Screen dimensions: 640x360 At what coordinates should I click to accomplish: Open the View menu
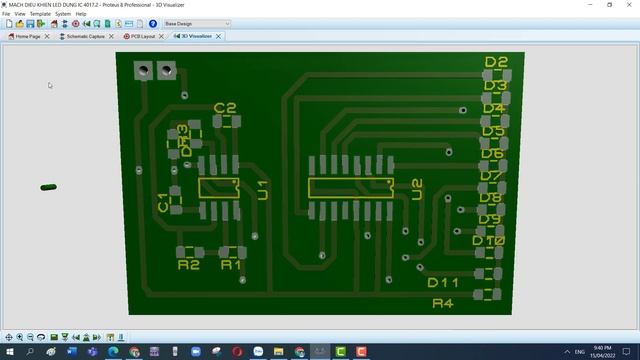click(x=20, y=14)
